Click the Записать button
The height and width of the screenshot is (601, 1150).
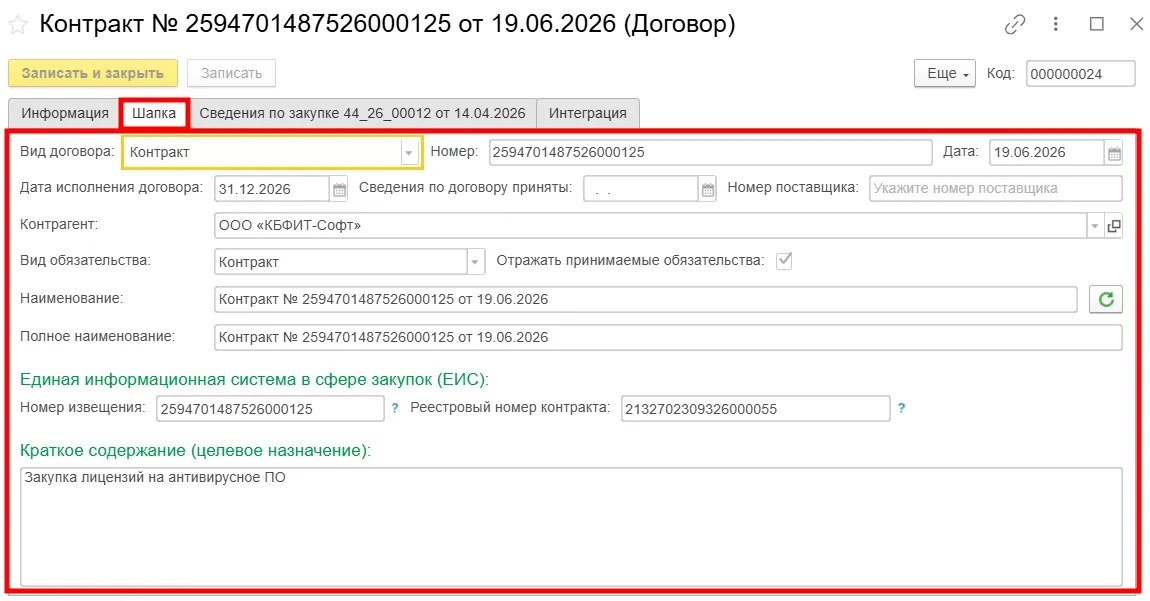[231, 73]
